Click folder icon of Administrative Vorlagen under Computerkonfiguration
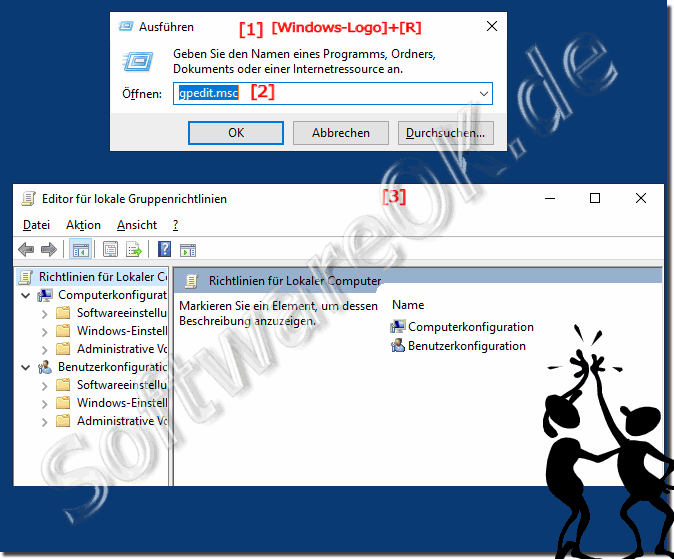 tap(63, 349)
